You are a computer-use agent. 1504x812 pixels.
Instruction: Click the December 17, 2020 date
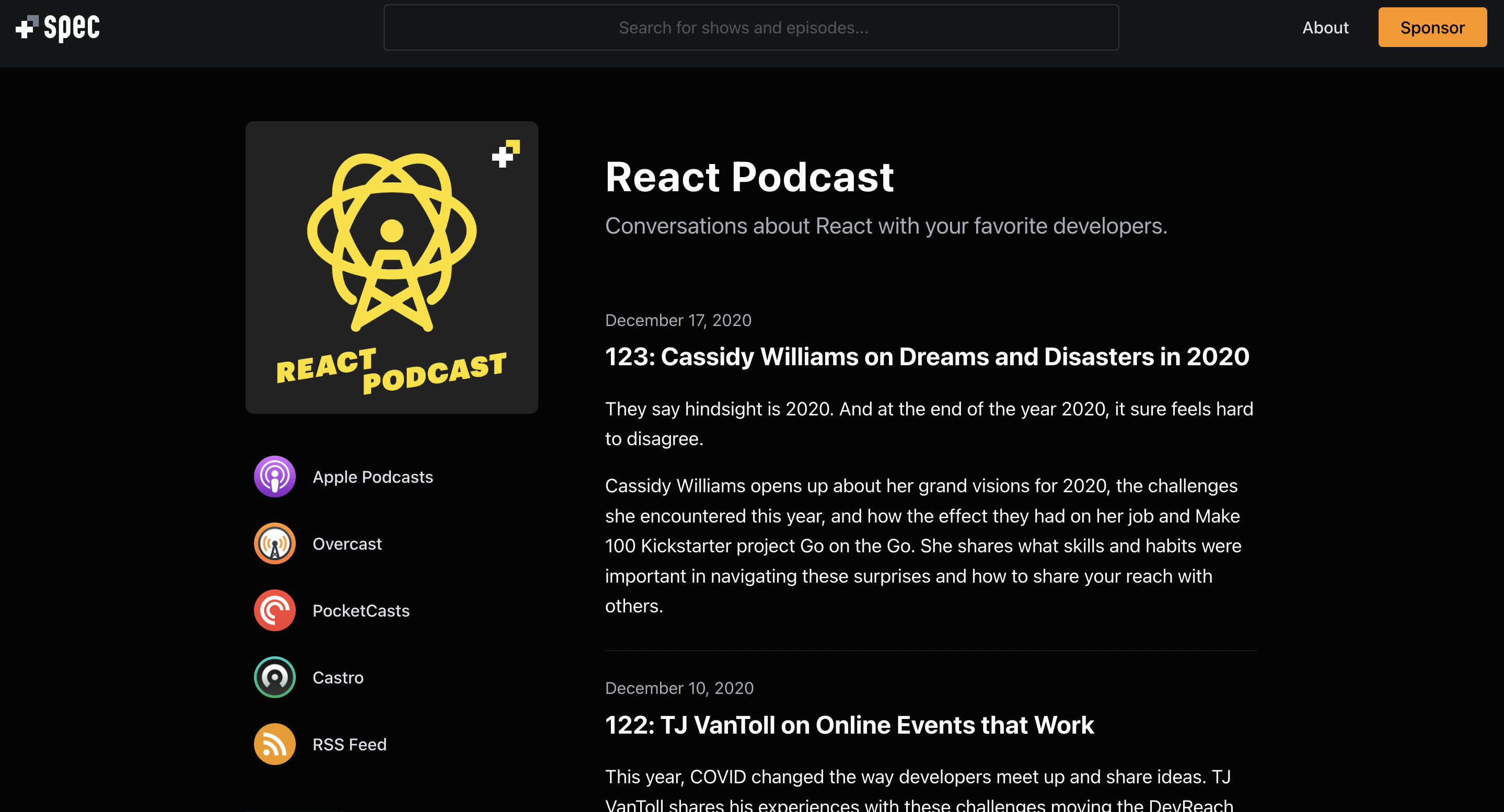click(678, 320)
